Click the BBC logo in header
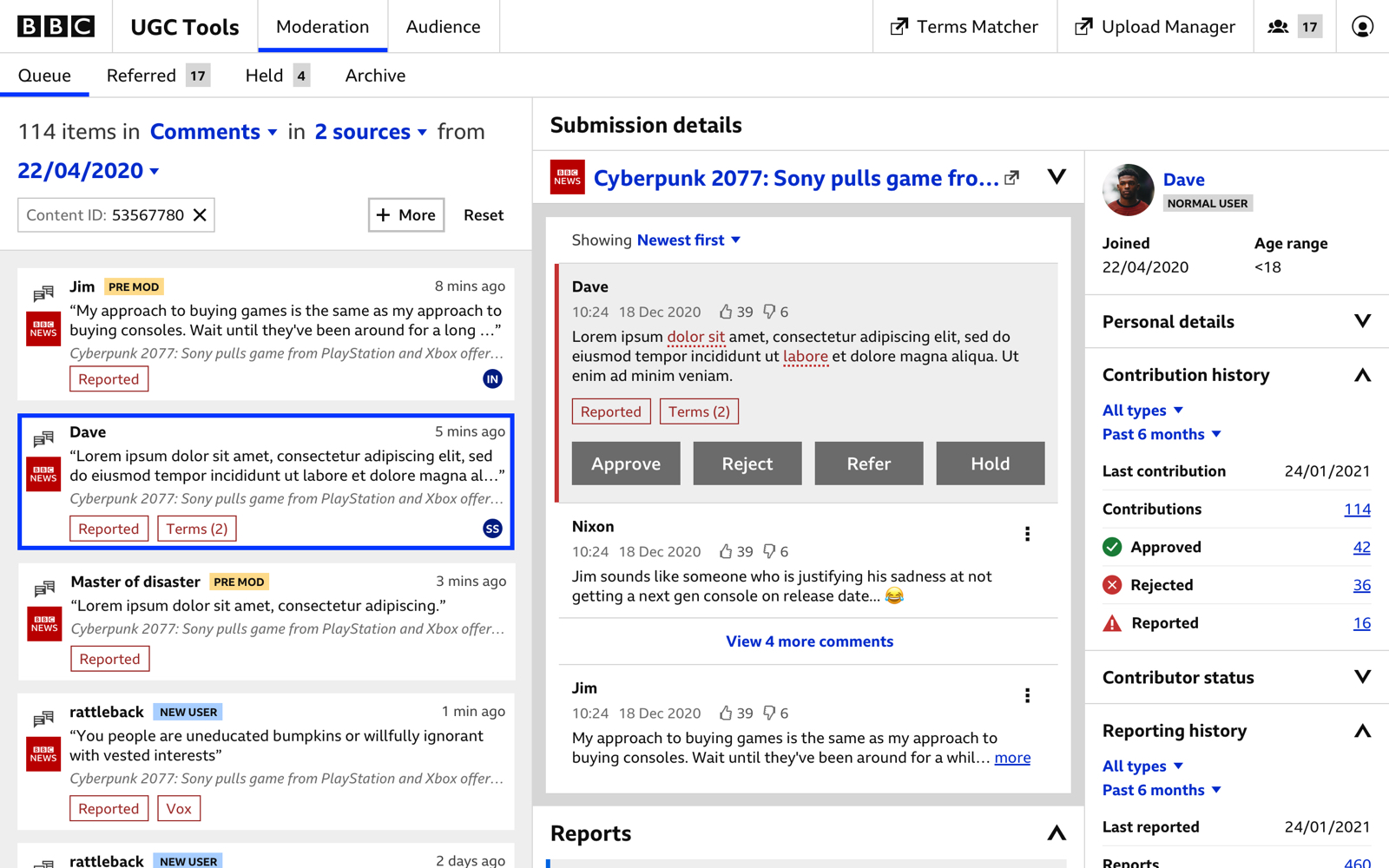 56,27
